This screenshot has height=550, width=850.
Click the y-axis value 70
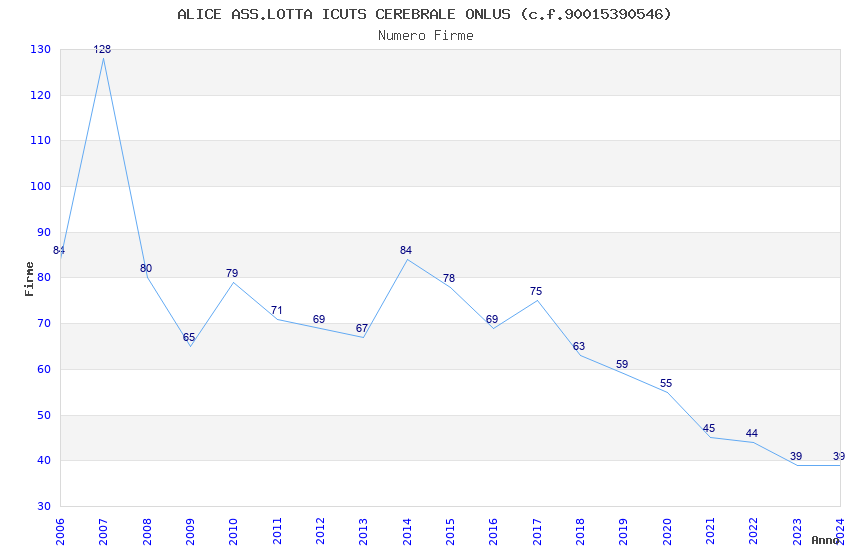click(44, 323)
